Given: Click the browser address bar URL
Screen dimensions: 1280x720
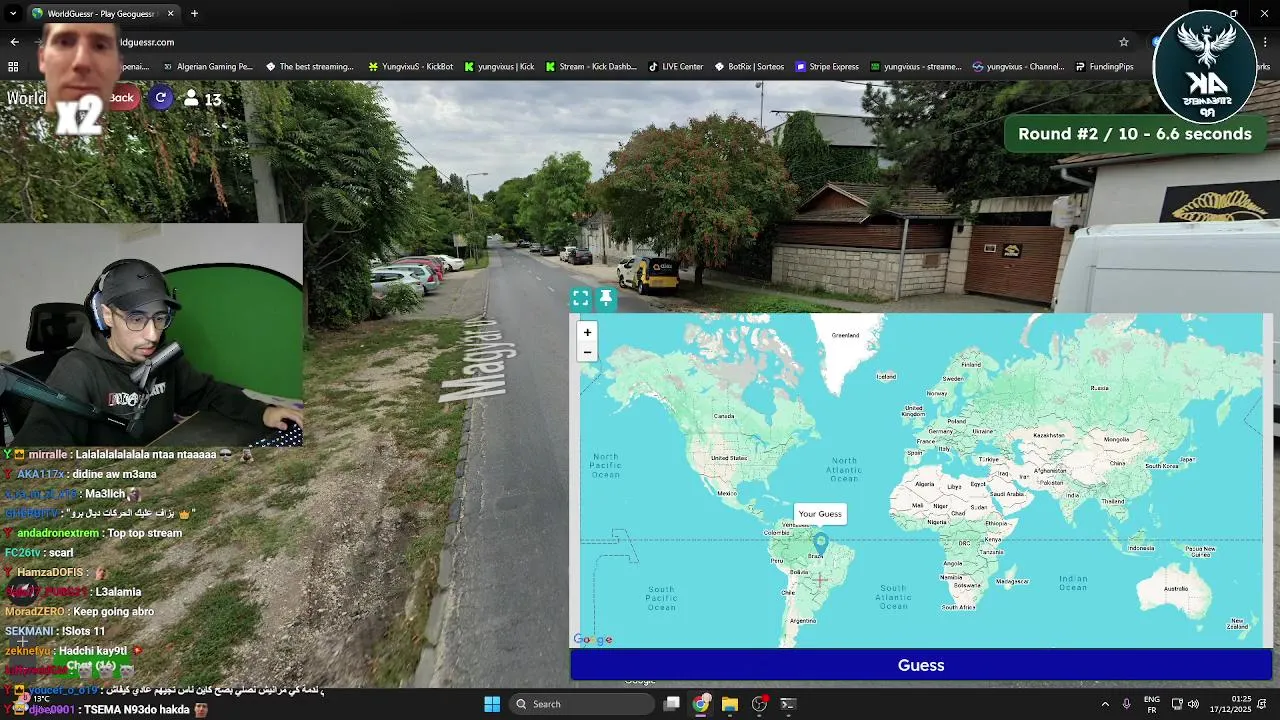Looking at the screenshot, I should 146,42.
